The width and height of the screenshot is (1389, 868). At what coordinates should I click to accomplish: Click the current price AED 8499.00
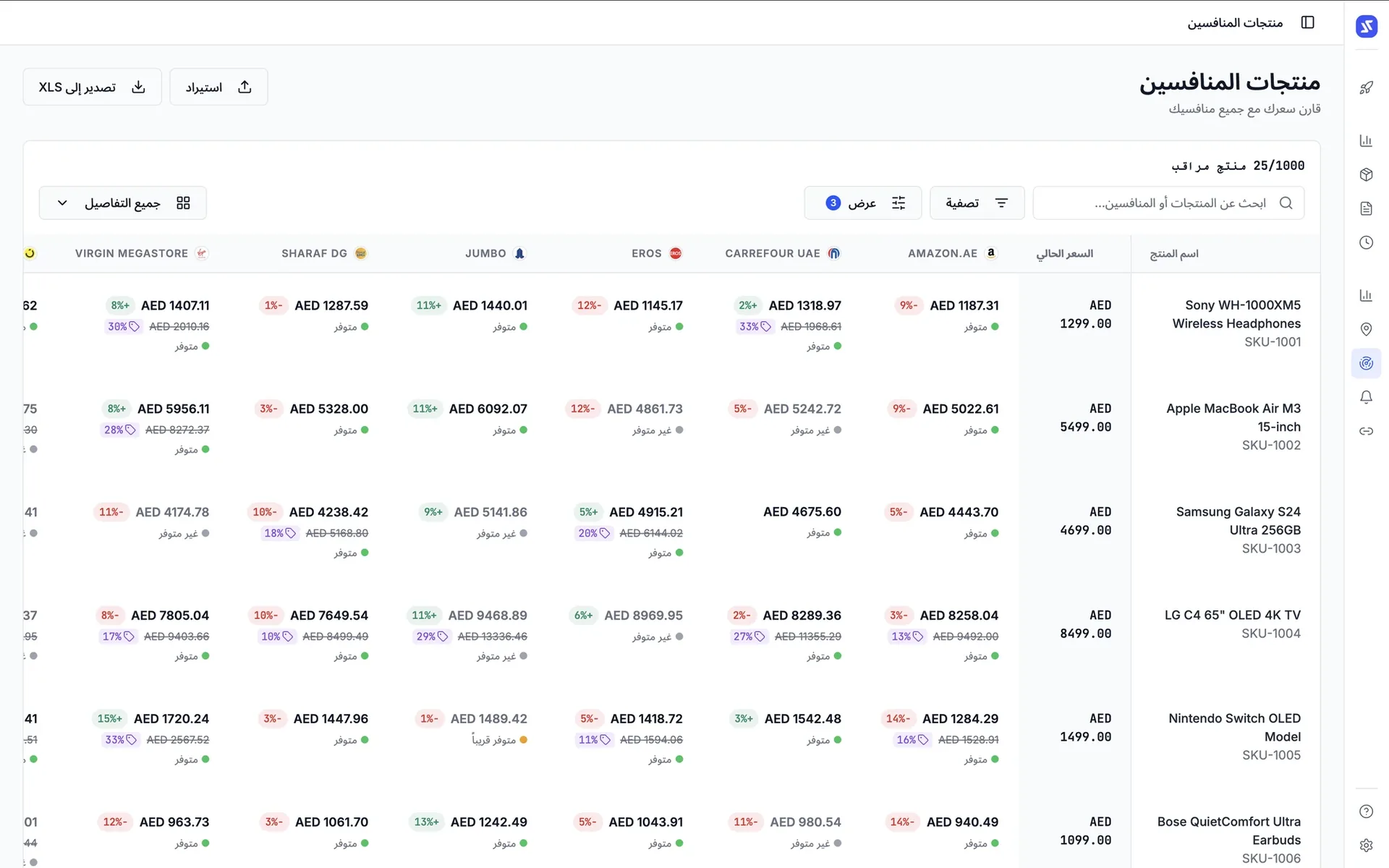(x=1086, y=624)
